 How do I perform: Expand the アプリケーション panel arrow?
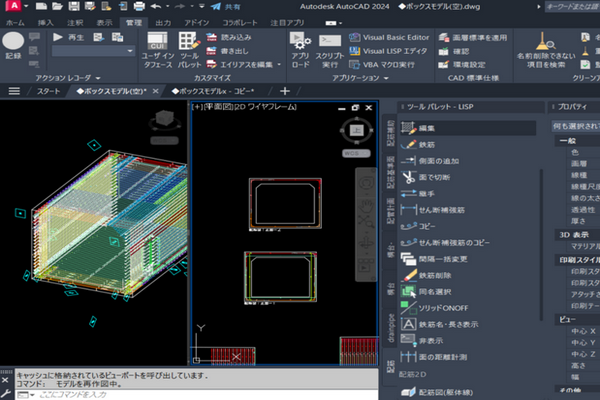pos(386,78)
